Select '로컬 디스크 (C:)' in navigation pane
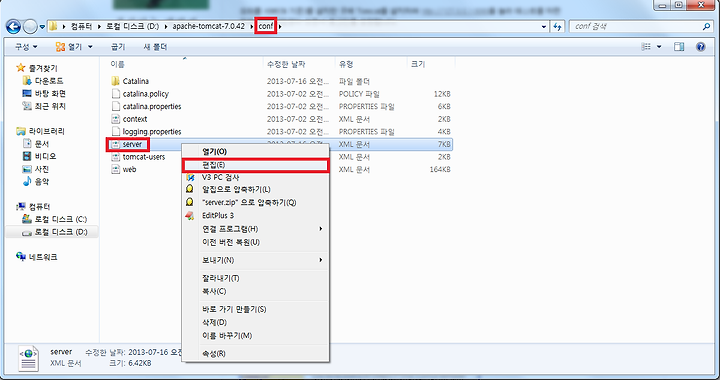The height and width of the screenshot is (380, 720). 54,219
